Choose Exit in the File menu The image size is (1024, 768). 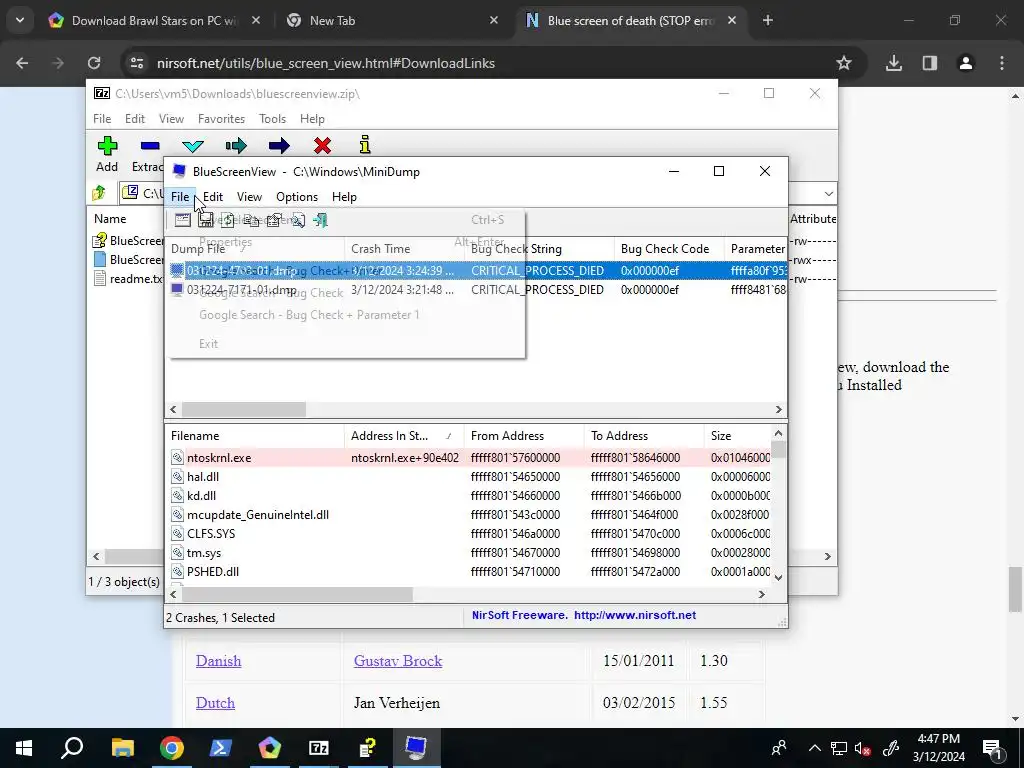pos(208,344)
